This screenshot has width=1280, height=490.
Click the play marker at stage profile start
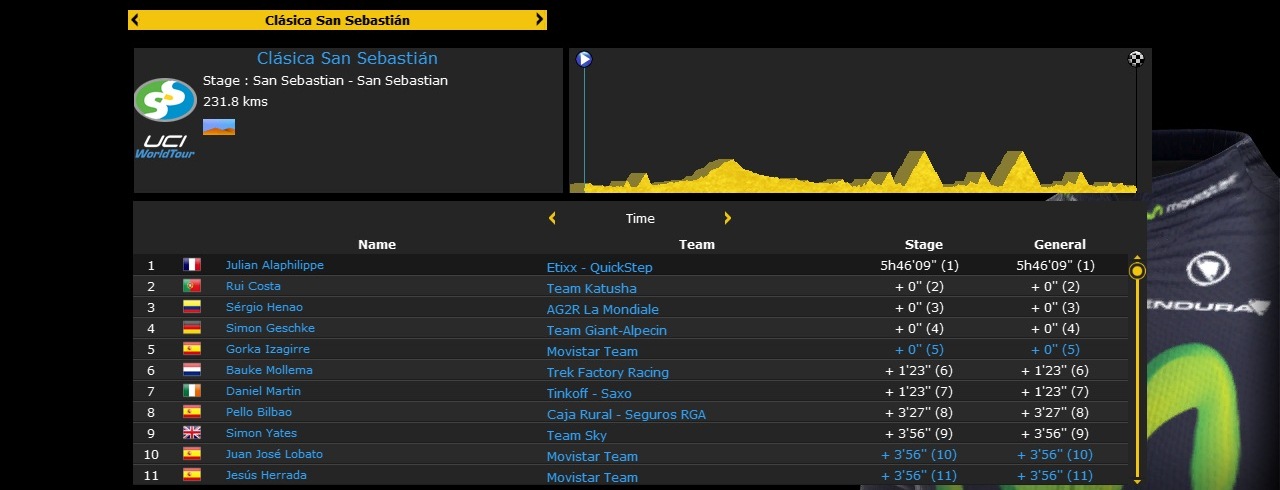click(x=584, y=59)
